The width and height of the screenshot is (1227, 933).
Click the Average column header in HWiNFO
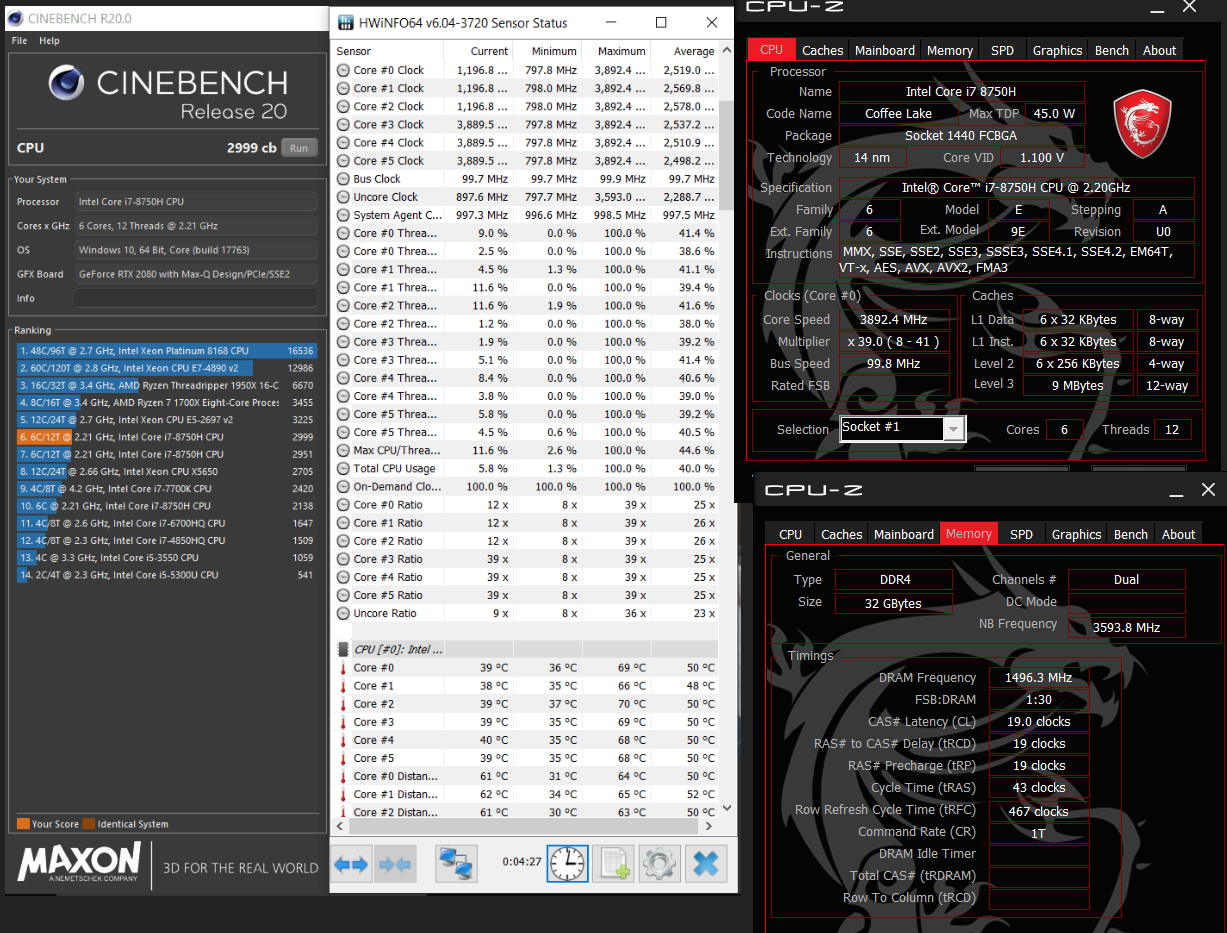[x=684, y=51]
